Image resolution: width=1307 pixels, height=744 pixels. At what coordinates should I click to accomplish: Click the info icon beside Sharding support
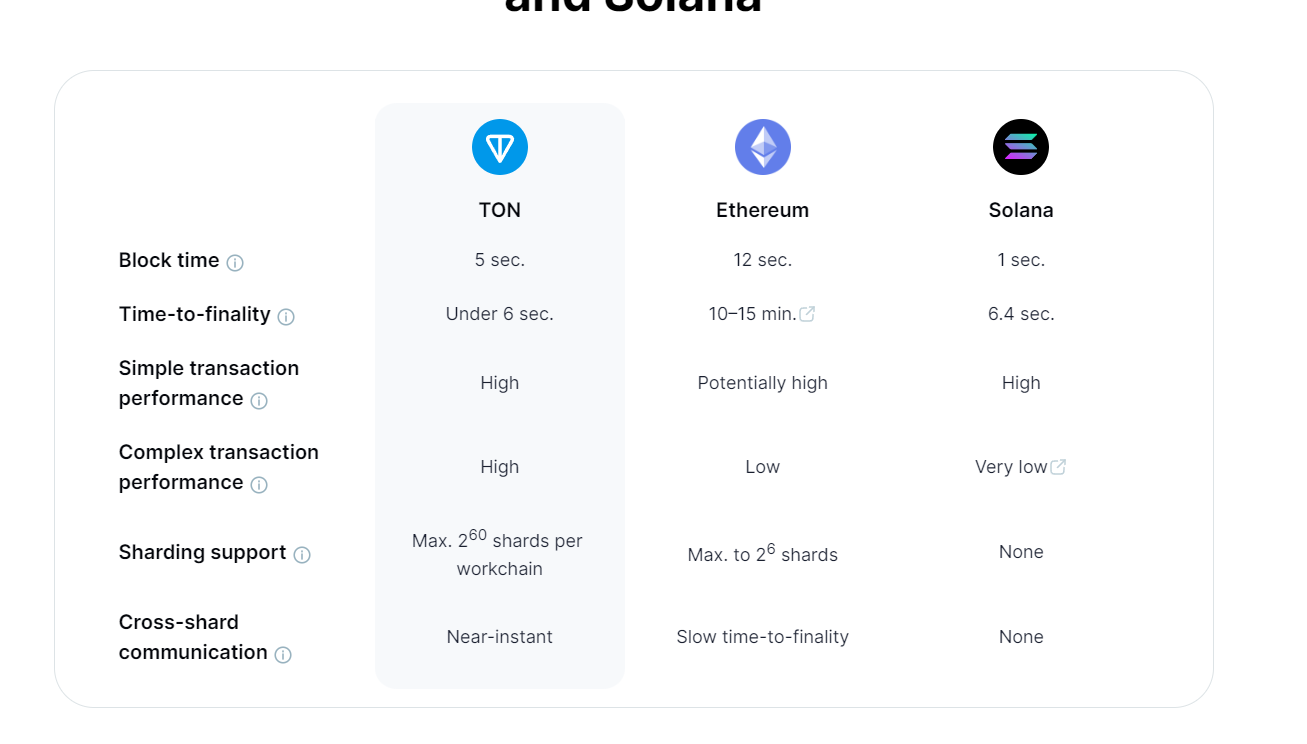coord(302,555)
